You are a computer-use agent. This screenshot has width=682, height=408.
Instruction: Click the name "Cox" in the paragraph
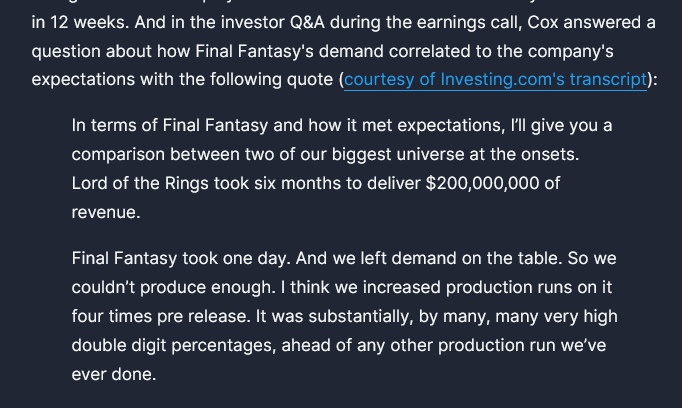pyautogui.click(x=542, y=22)
